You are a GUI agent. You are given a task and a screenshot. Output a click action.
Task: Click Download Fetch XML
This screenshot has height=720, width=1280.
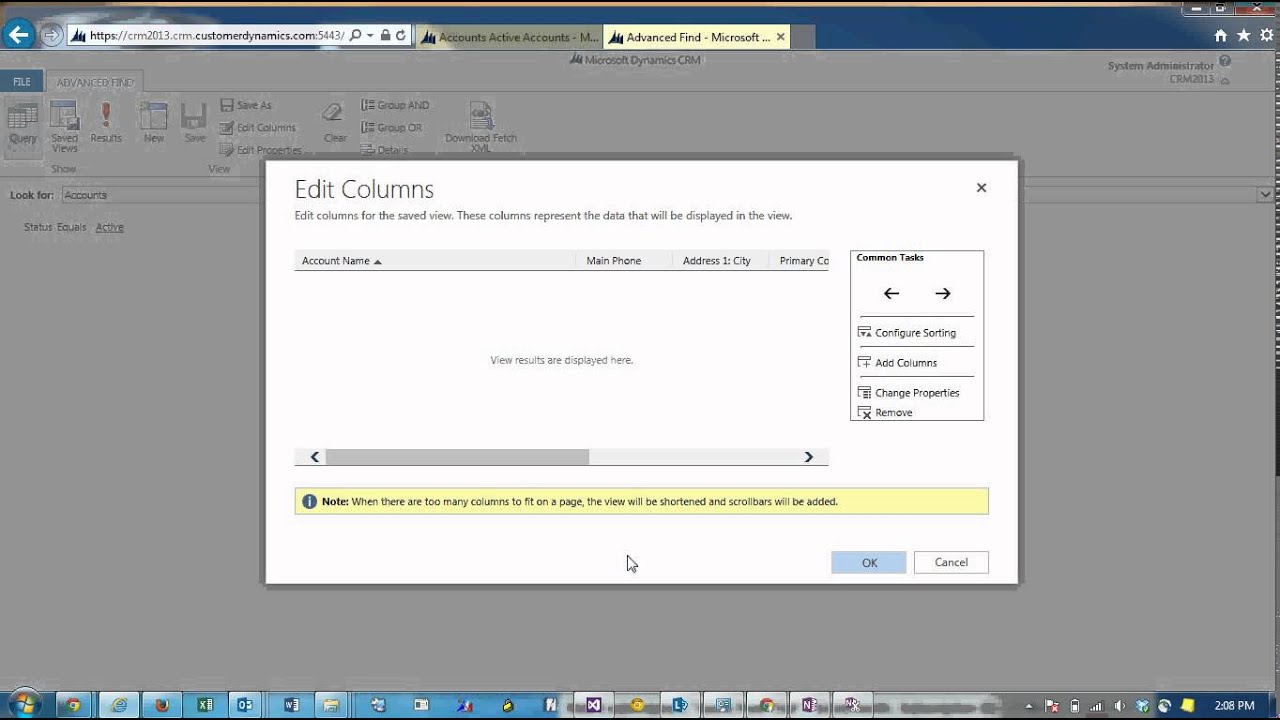[481, 127]
